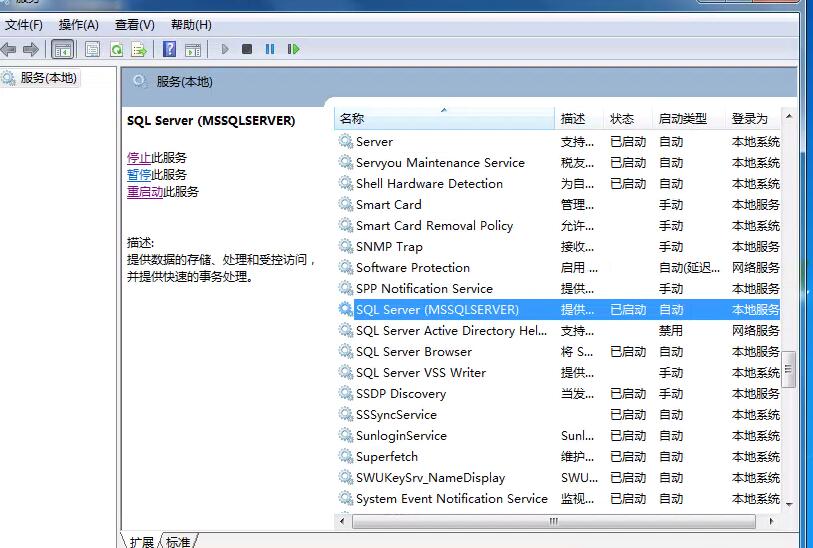Select Smart Card Removal Policy service
Image resolution: width=813 pixels, height=548 pixels.
[558, 226]
